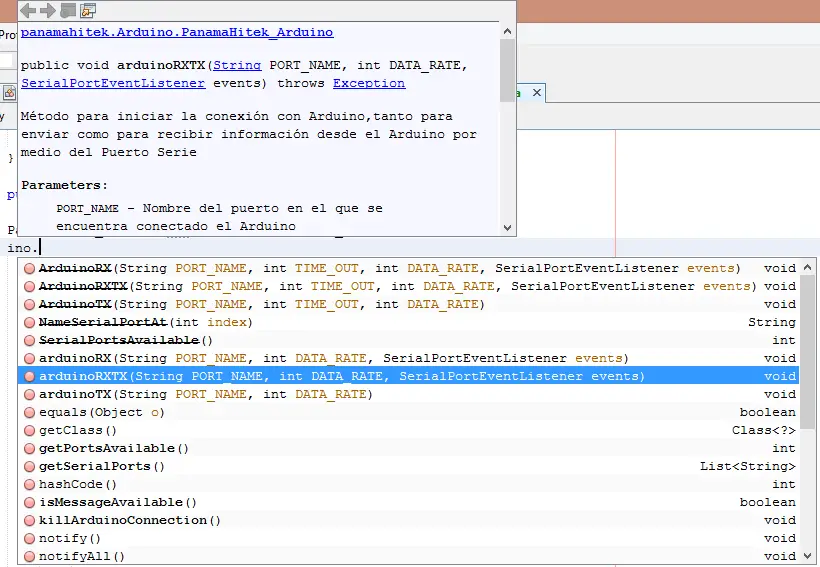This screenshot has width=820, height=567.
Task: Follow the Exception link in Javadoc
Action: [369, 83]
